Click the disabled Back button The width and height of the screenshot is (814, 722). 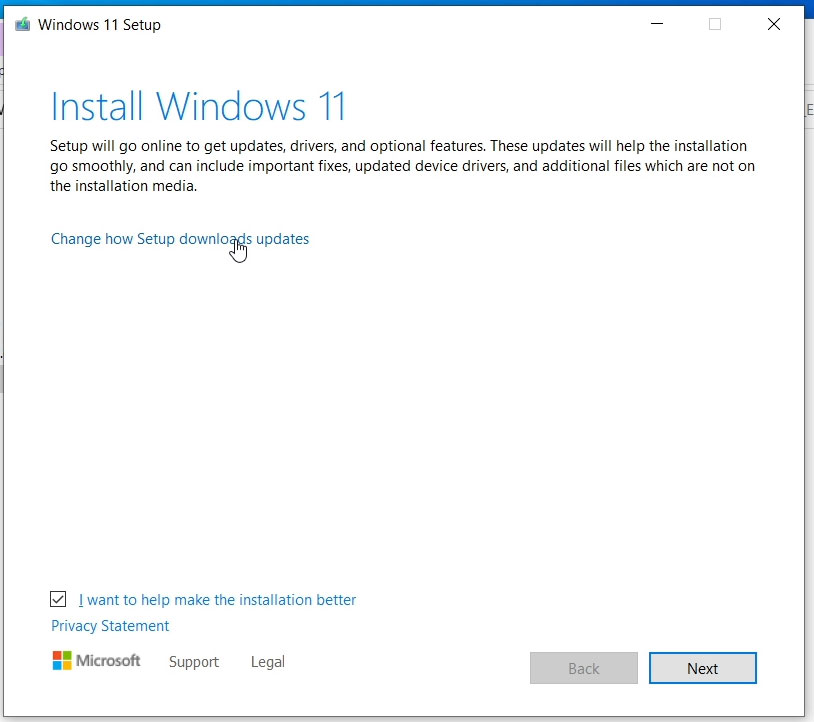tap(583, 668)
